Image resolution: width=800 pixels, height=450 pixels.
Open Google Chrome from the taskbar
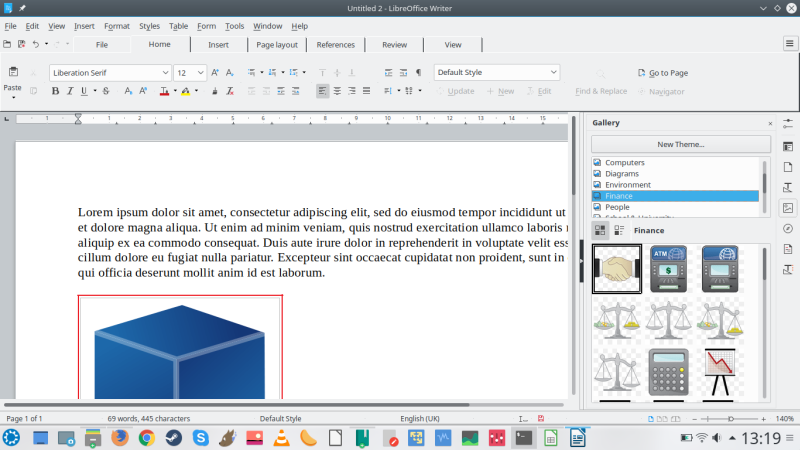(147, 438)
